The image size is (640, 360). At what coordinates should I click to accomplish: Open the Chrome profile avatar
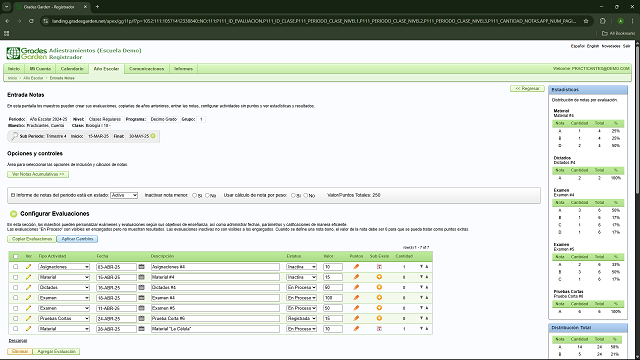click(620, 21)
